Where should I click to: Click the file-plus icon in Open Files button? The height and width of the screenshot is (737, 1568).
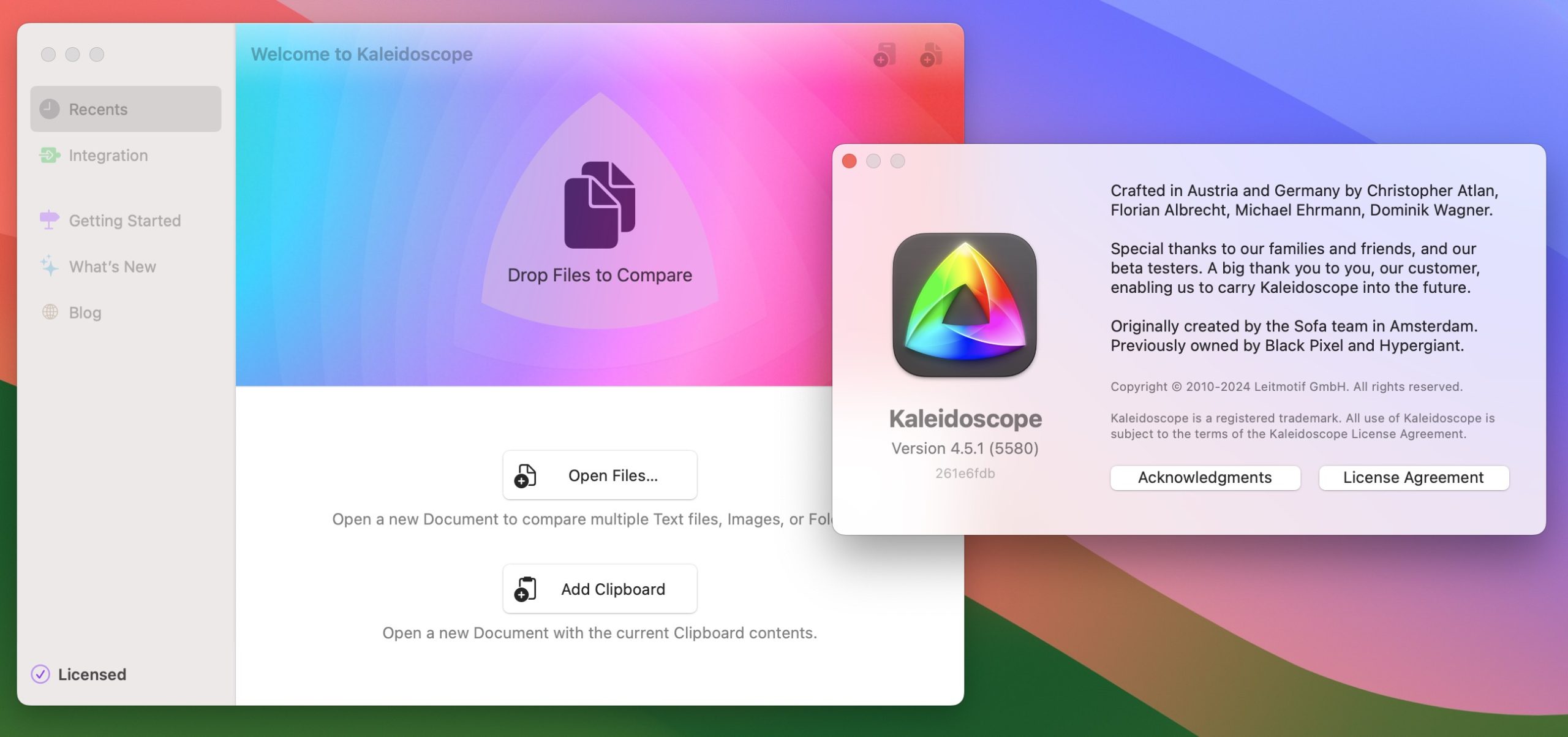tap(526, 475)
